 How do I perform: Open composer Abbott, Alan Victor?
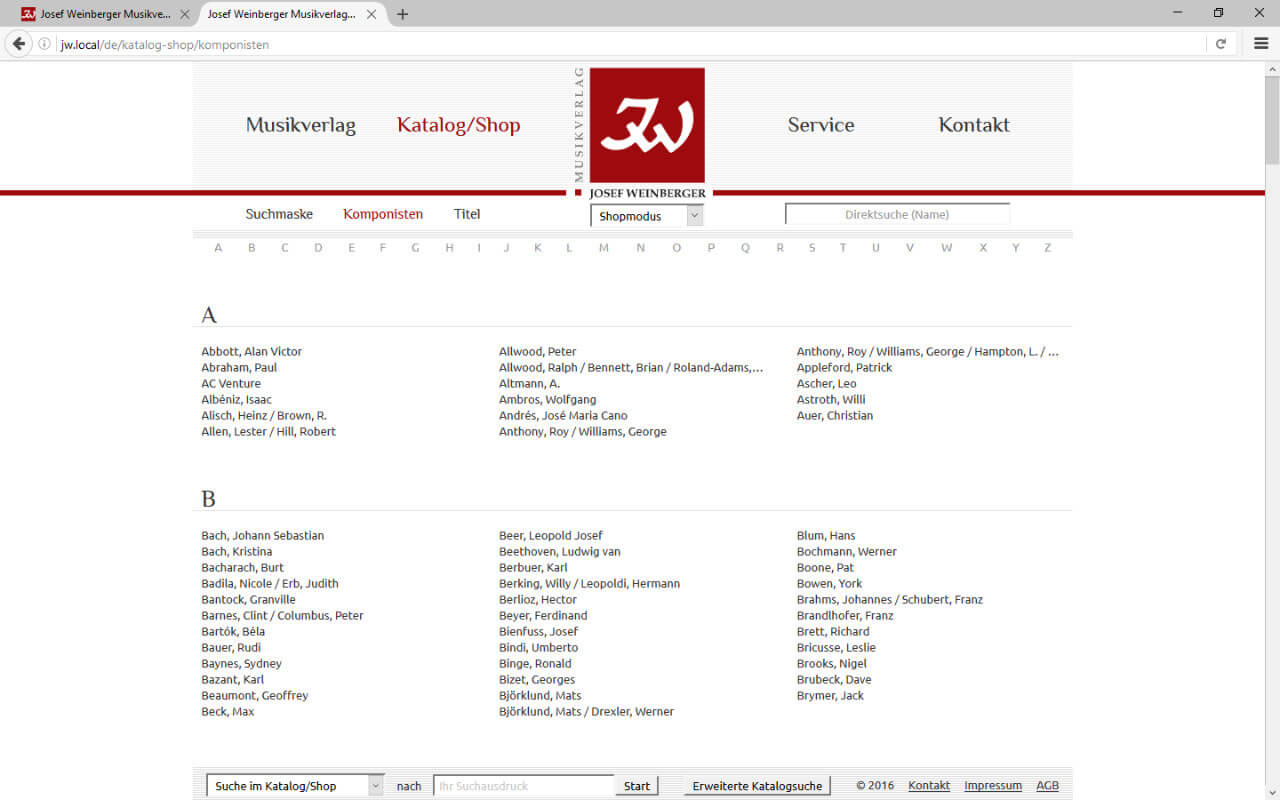click(252, 351)
